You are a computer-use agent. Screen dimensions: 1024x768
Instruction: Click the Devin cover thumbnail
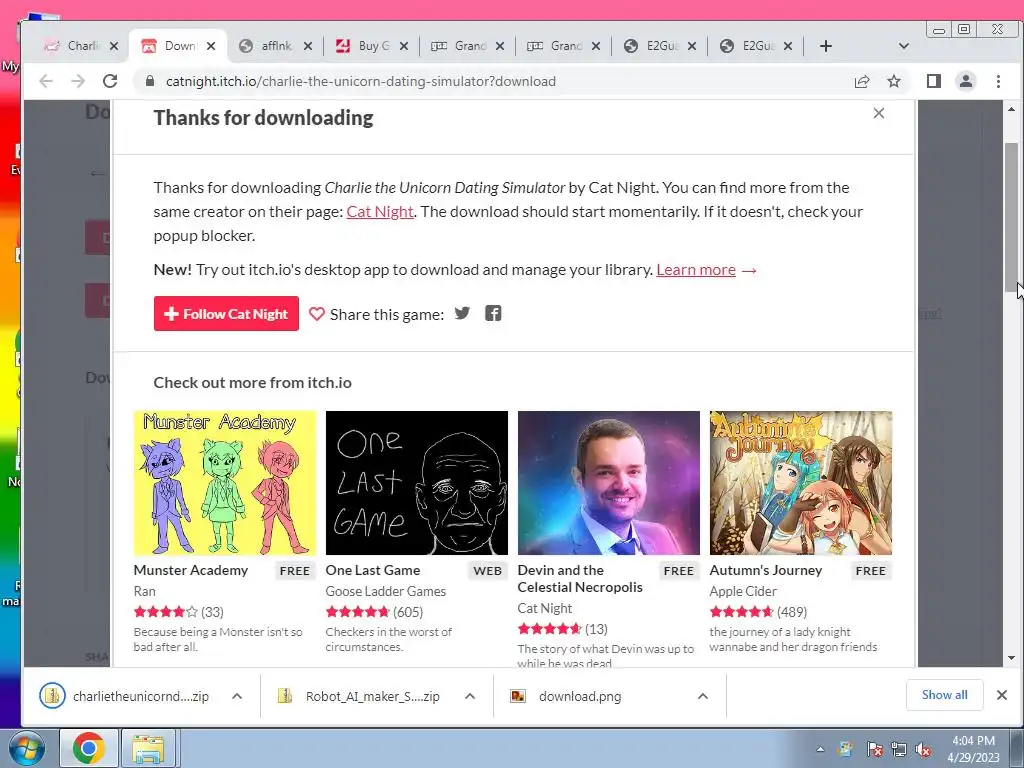[x=609, y=483]
